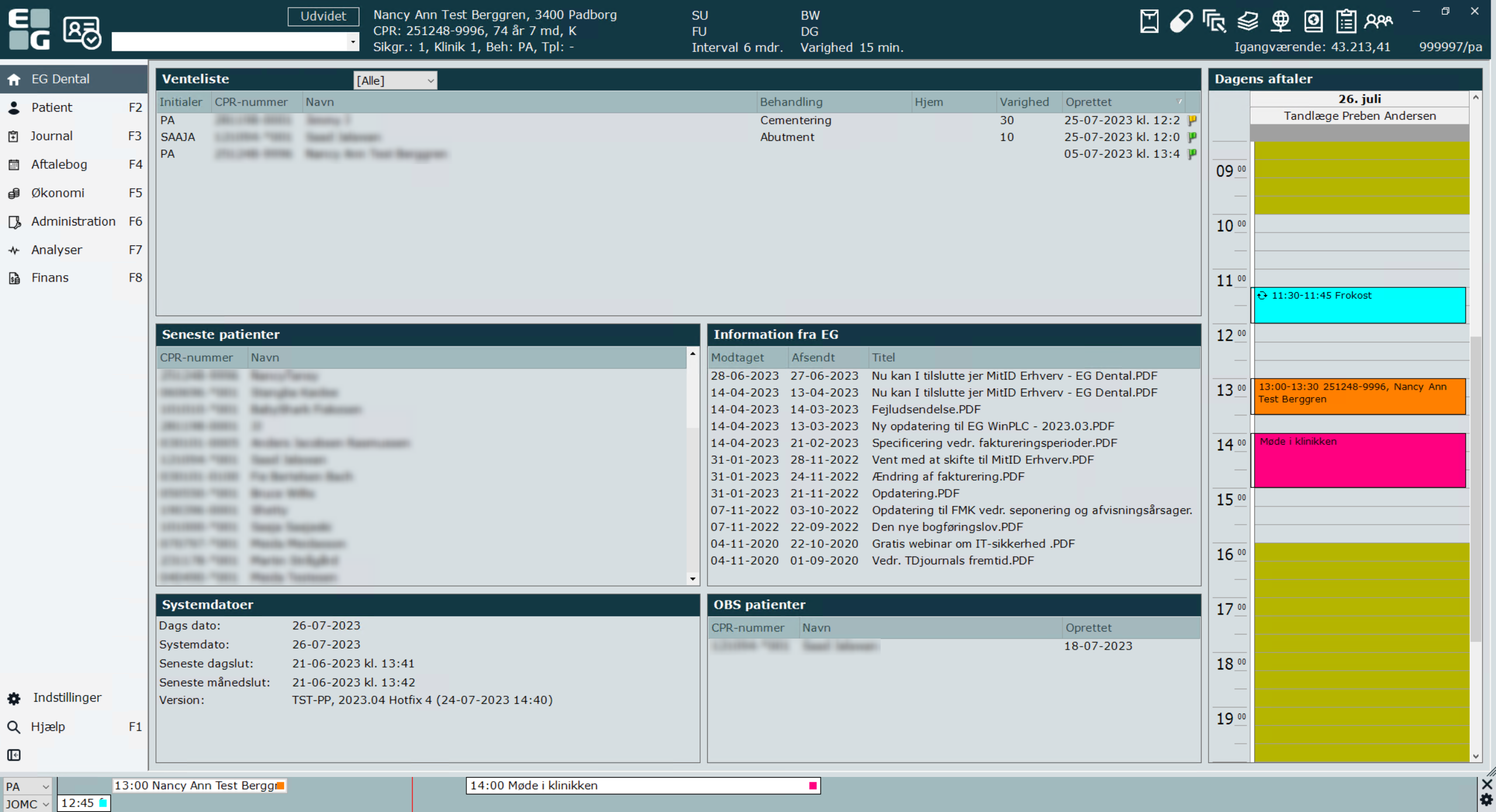Image resolution: width=1496 pixels, height=812 pixels.
Task: Close the bottom appointment bar with the X icon
Action: click(1487, 784)
